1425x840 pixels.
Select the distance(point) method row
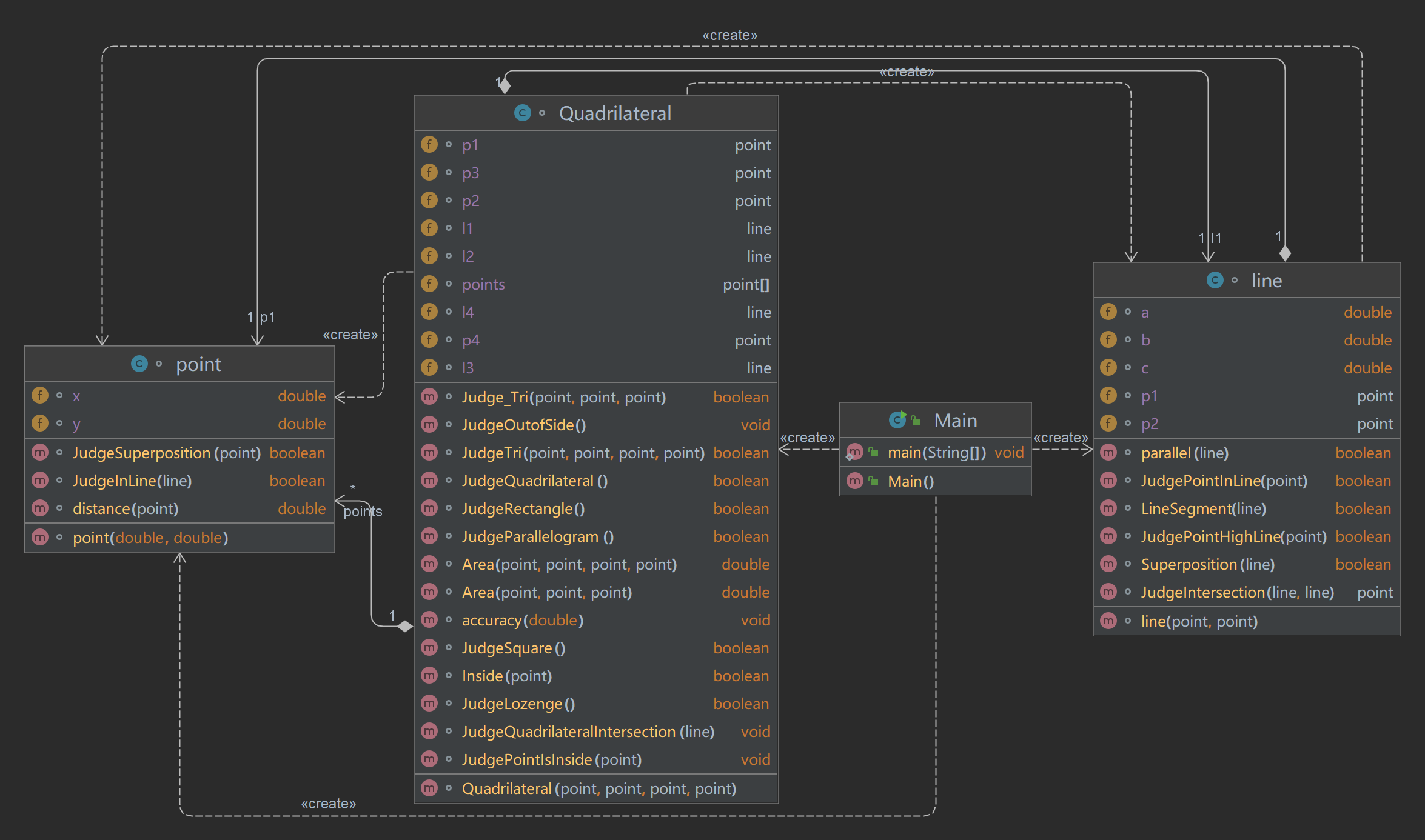click(x=126, y=508)
